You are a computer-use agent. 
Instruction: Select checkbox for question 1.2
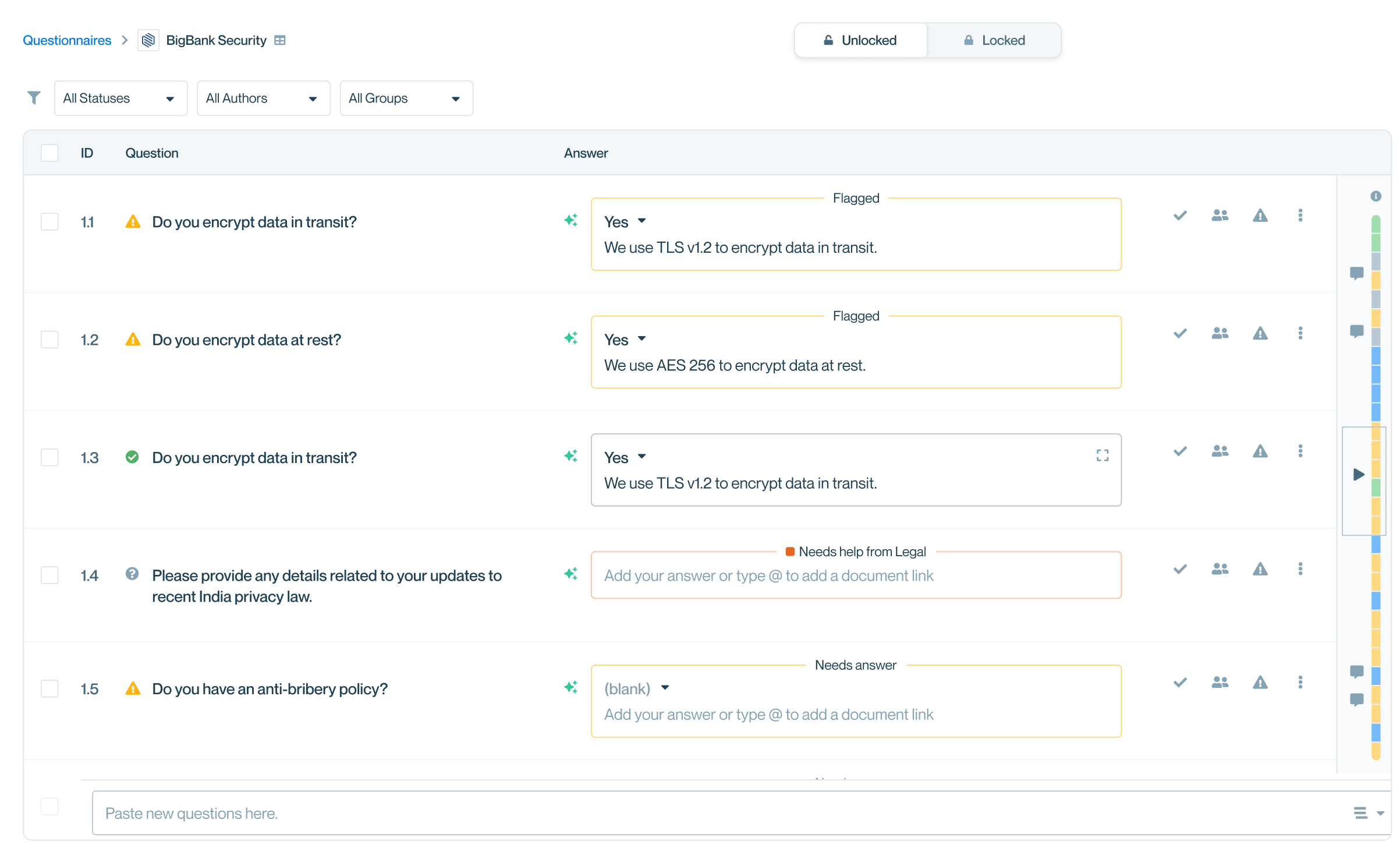pos(49,340)
